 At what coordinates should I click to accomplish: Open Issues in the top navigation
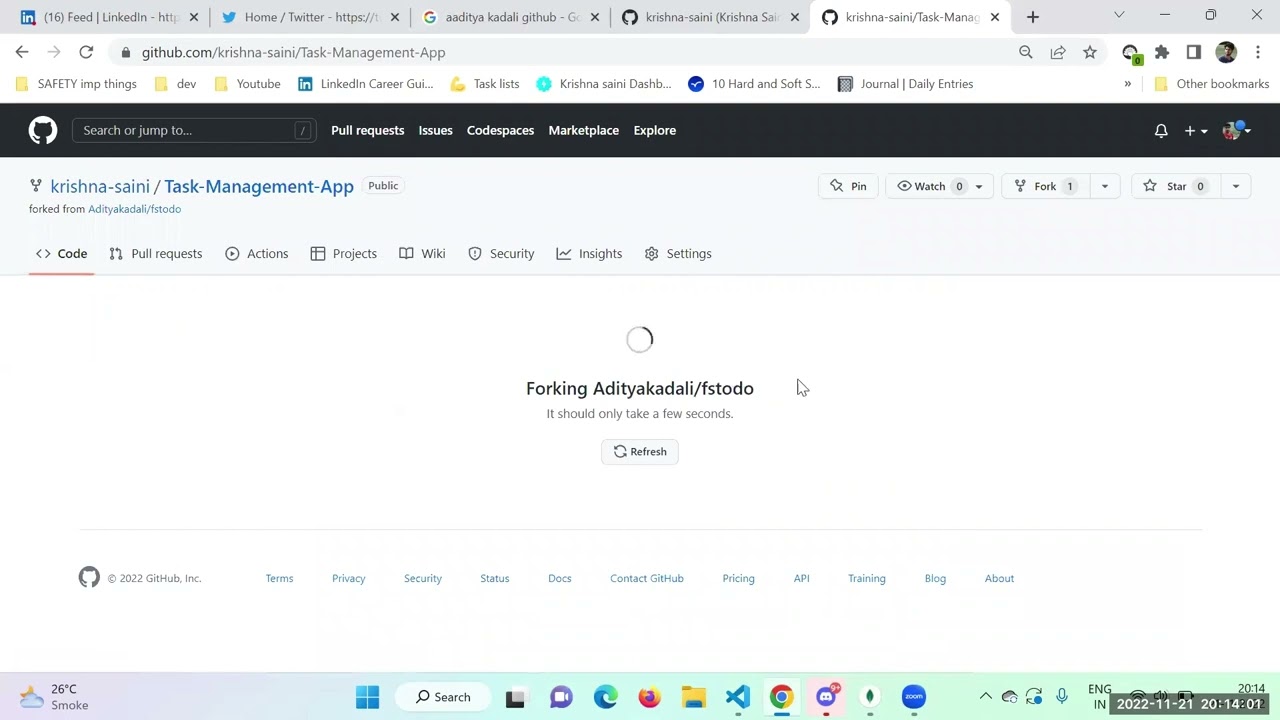coord(435,130)
